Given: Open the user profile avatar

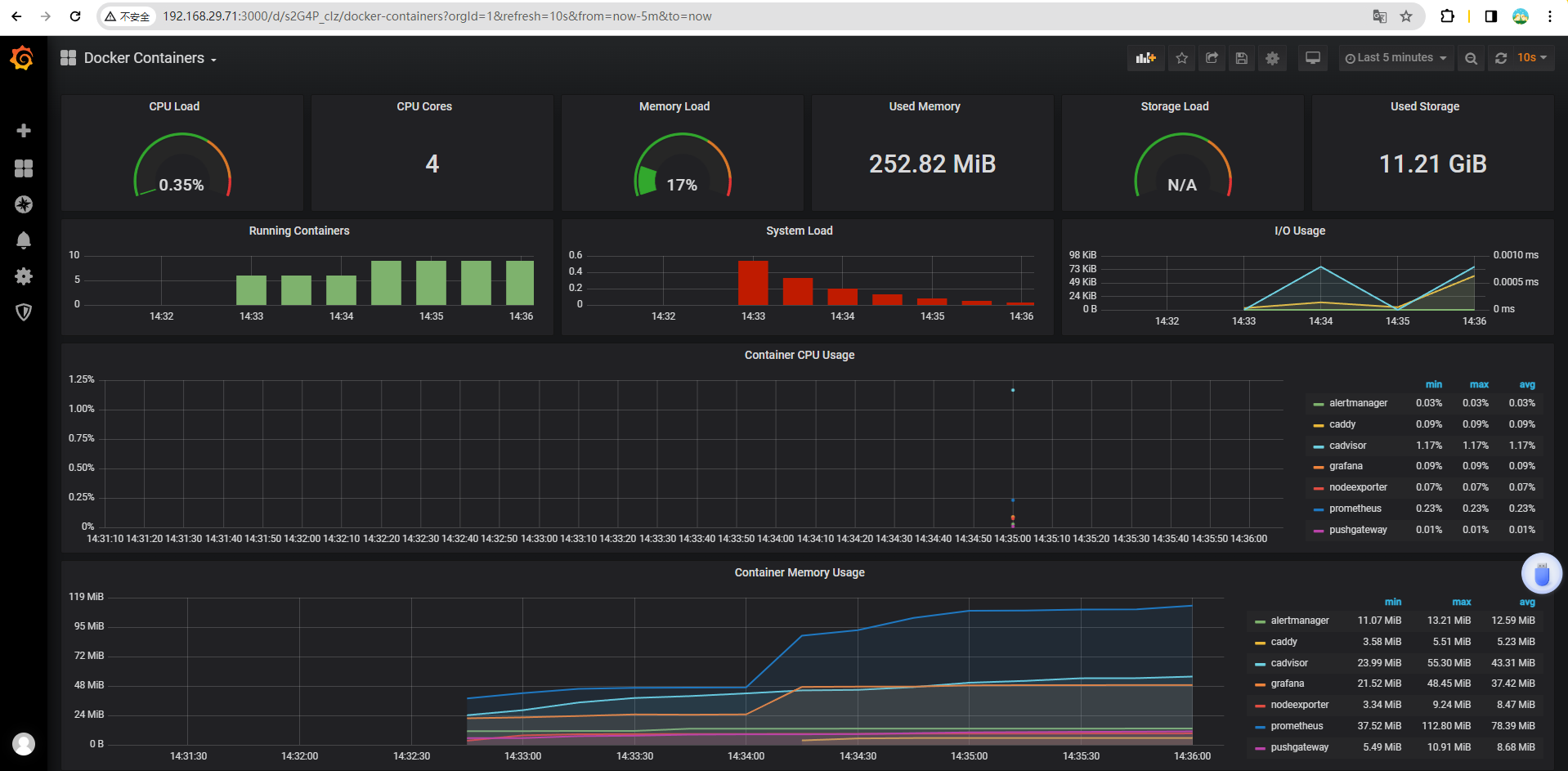Looking at the screenshot, I should pos(24,744).
